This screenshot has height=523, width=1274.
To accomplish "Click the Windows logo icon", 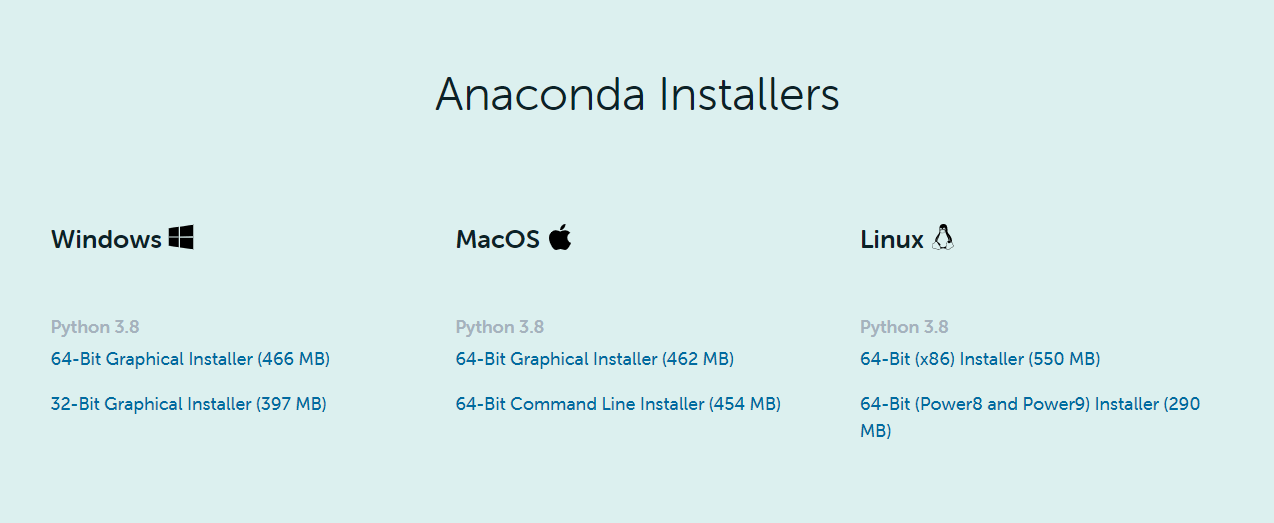I will pyautogui.click(x=181, y=238).
